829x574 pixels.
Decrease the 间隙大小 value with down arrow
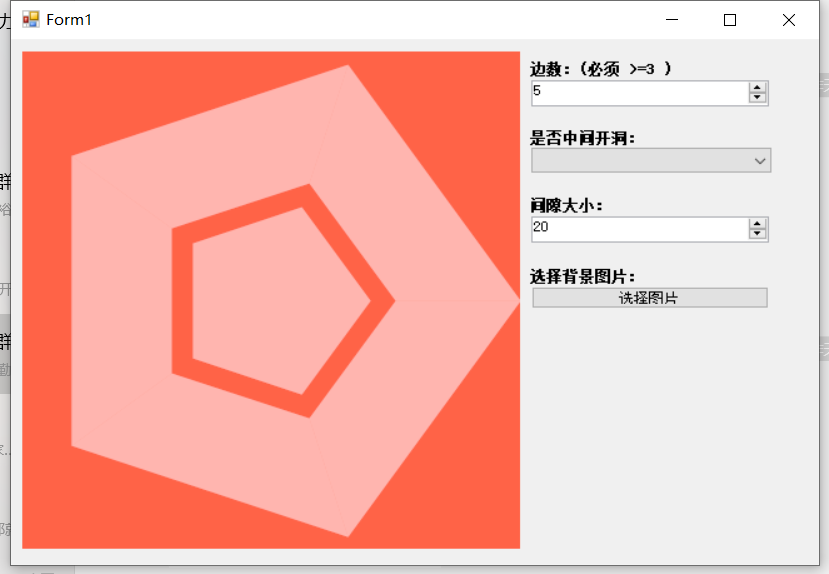757,234
